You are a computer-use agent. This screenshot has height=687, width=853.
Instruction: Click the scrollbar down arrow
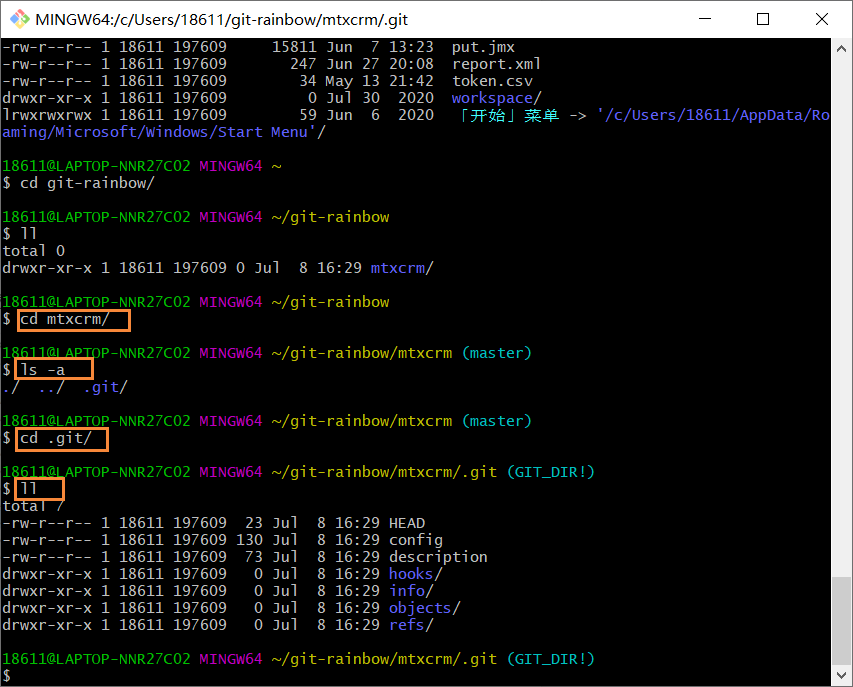841,675
